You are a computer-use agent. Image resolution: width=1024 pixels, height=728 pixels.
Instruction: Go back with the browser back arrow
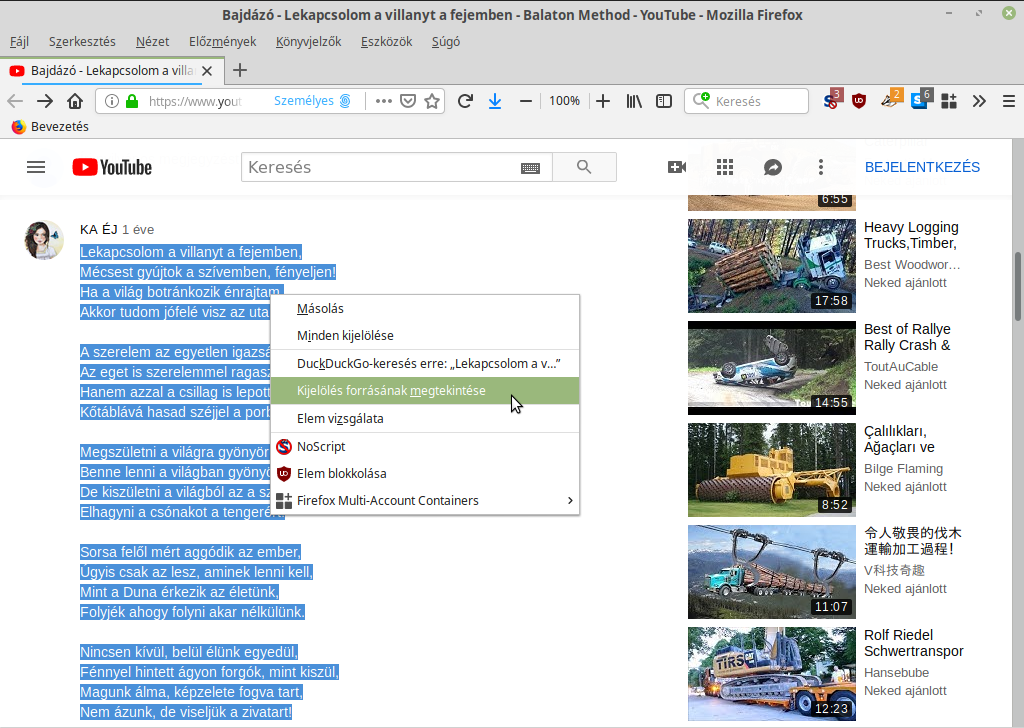coord(15,101)
